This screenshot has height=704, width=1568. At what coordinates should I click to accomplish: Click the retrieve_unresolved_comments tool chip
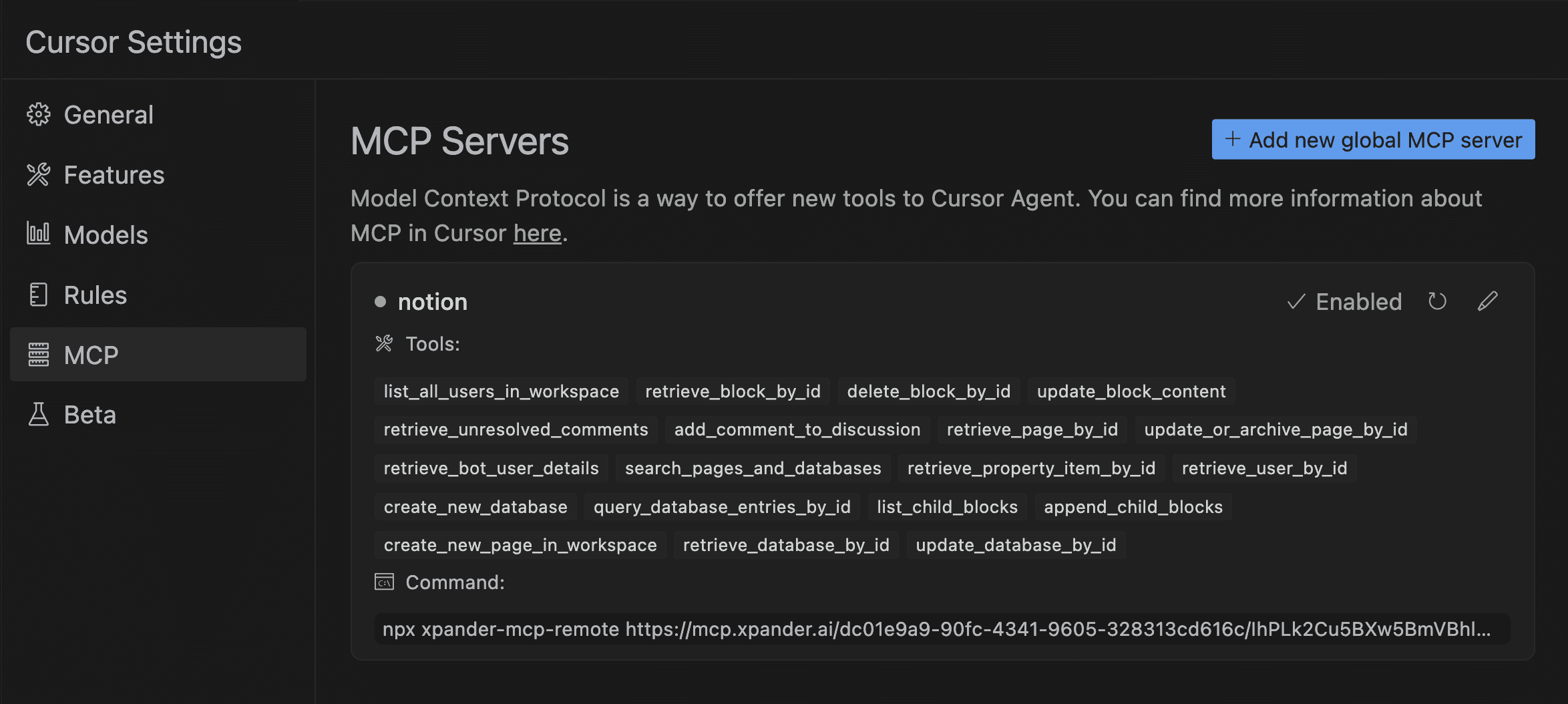516,429
